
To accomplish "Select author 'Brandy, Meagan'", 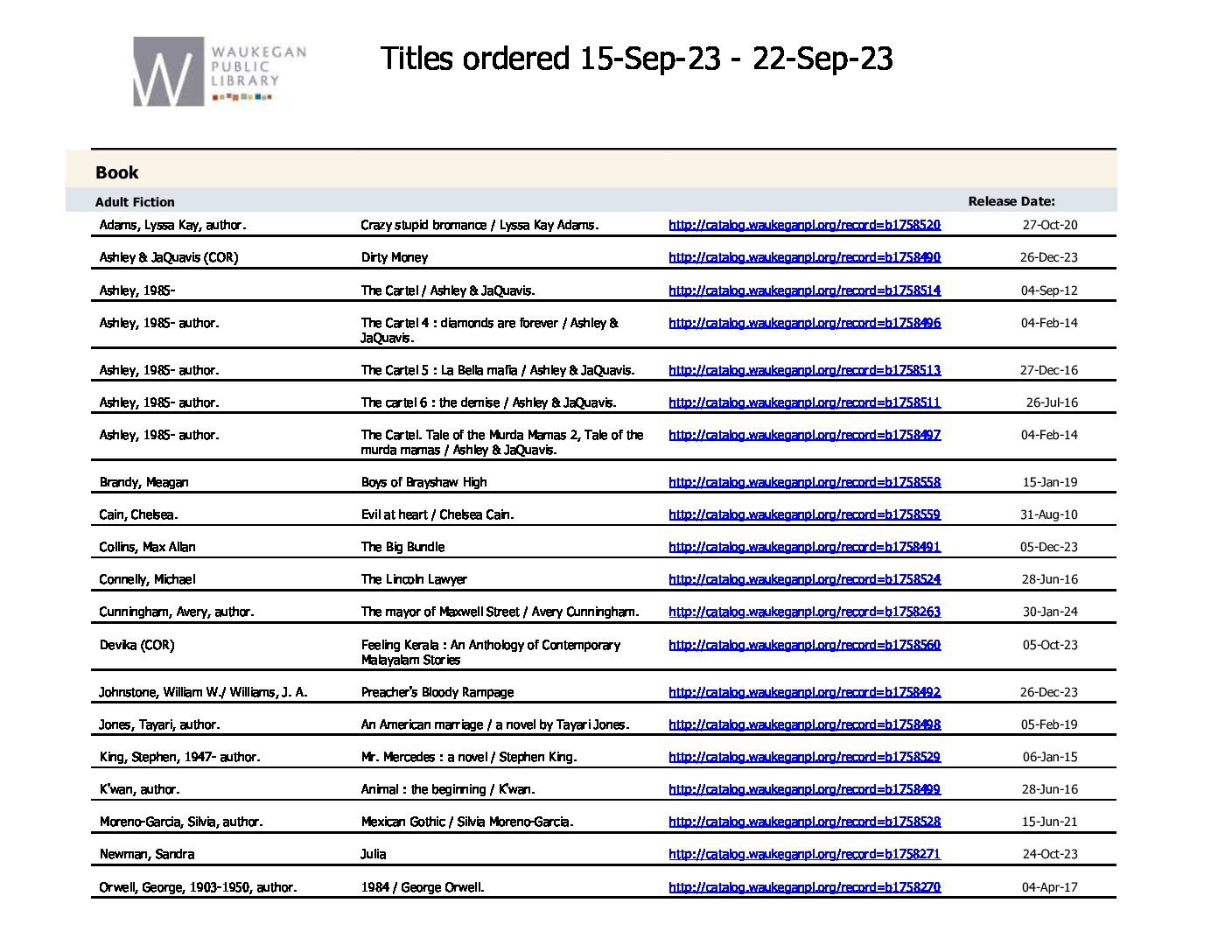I will coord(143,482).
